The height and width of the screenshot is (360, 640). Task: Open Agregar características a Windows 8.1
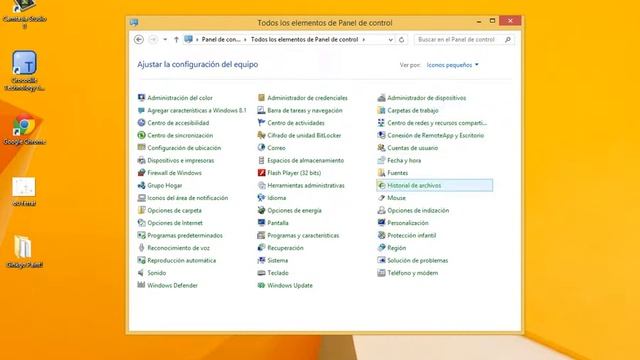(x=197, y=110)
